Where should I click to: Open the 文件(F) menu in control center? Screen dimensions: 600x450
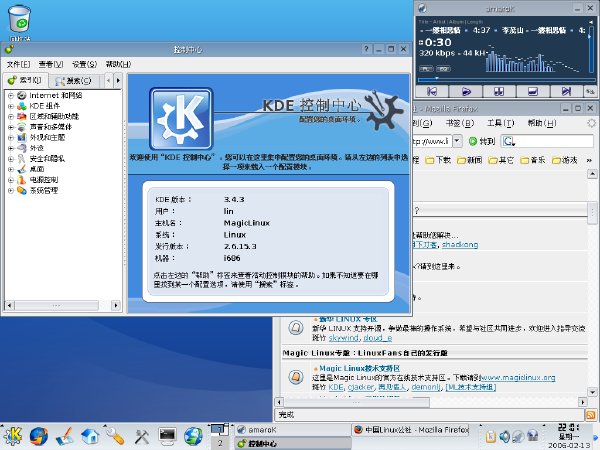18,64
